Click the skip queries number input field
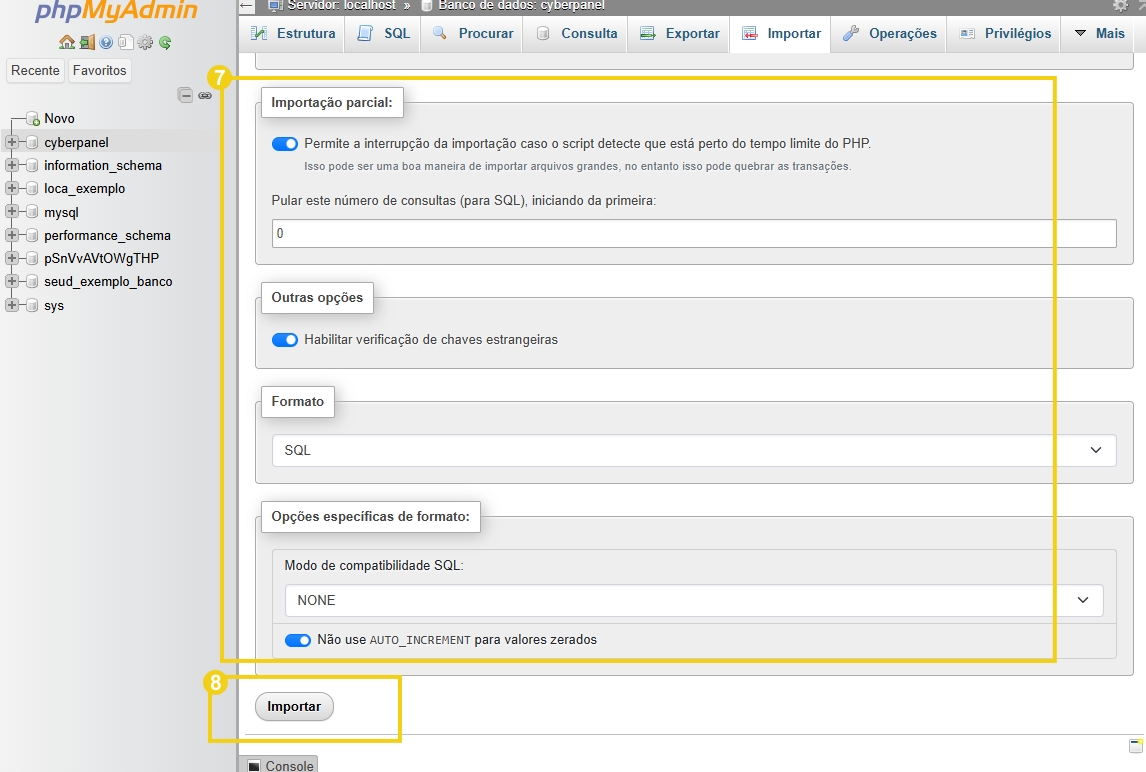1146x772 pixels. [694, 233]
